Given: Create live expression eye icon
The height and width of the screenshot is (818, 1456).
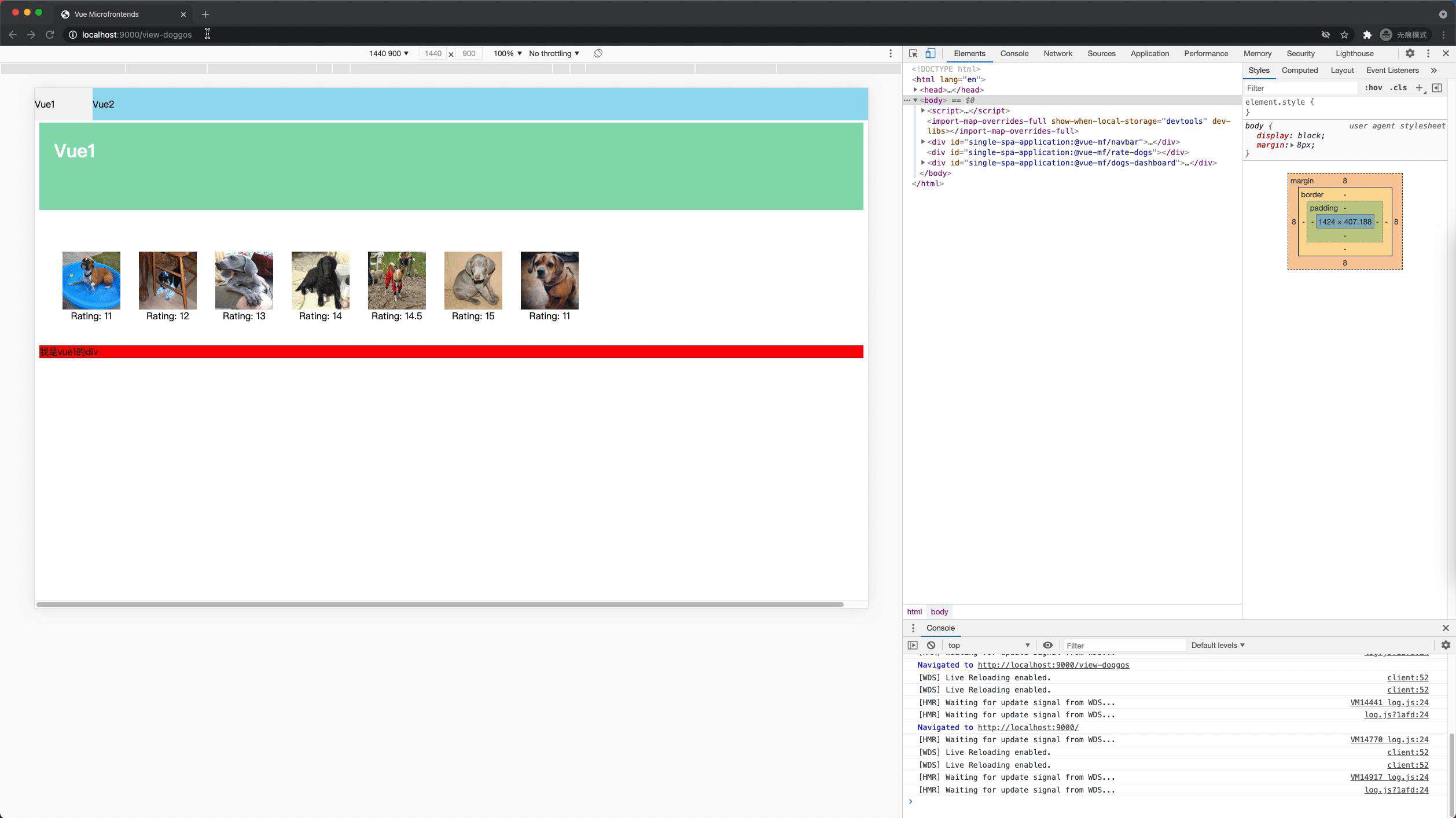Looking at the screenshot, I should click(1047, 645).
